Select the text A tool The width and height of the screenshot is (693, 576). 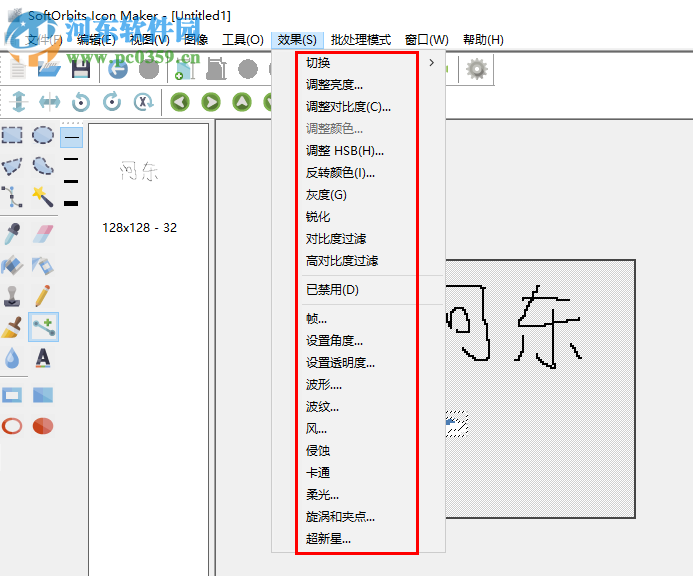pyautogui.click(x=43, y=358)
